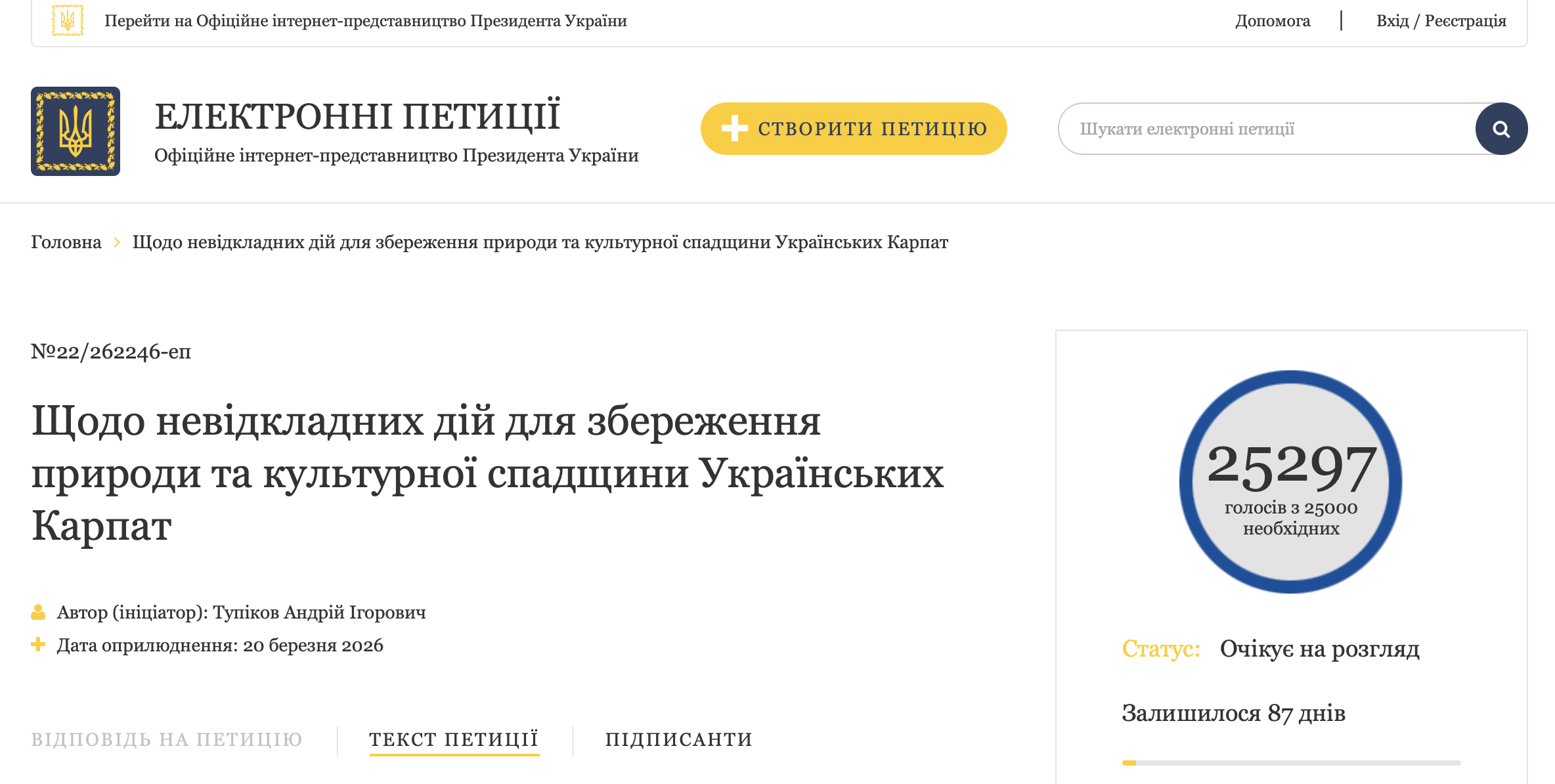Open the ВІДПОВІДЬ НА ПЕТИЦІЮ tab
The height and width of the screenshot is (784, 1555).
click(x=167, y=739)
